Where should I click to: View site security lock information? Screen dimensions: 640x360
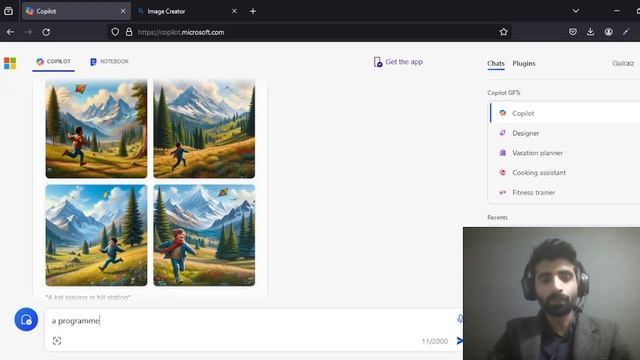coord(129,32)
